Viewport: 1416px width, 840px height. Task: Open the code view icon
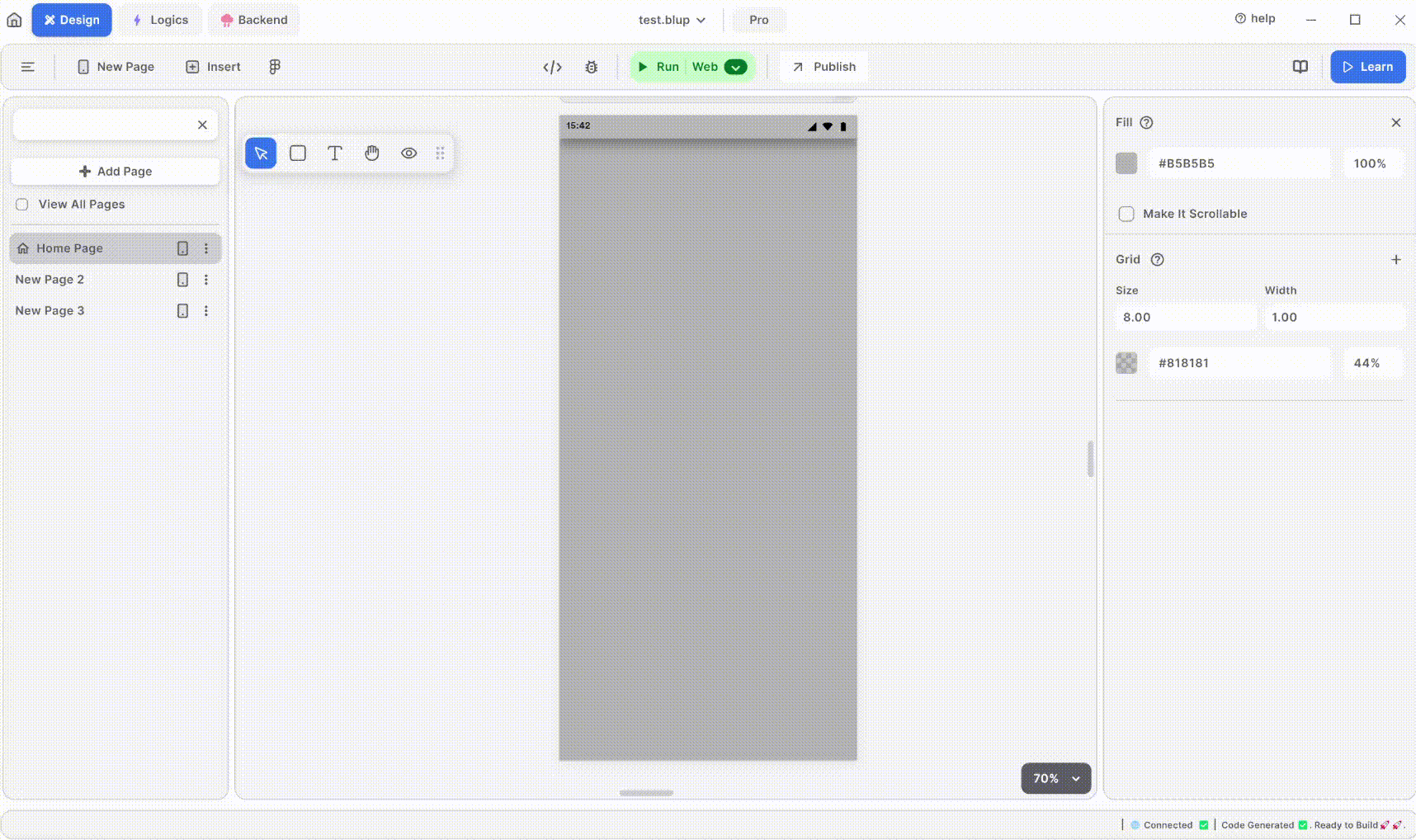[x=552, y=67]
